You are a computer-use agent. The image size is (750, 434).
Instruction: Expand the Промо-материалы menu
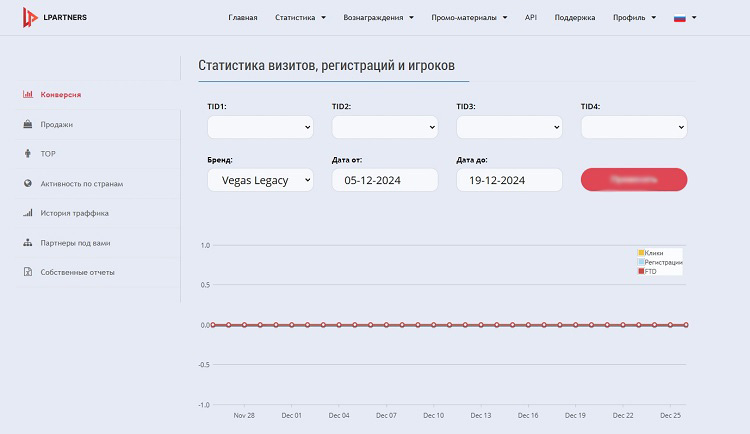[469, 17]
